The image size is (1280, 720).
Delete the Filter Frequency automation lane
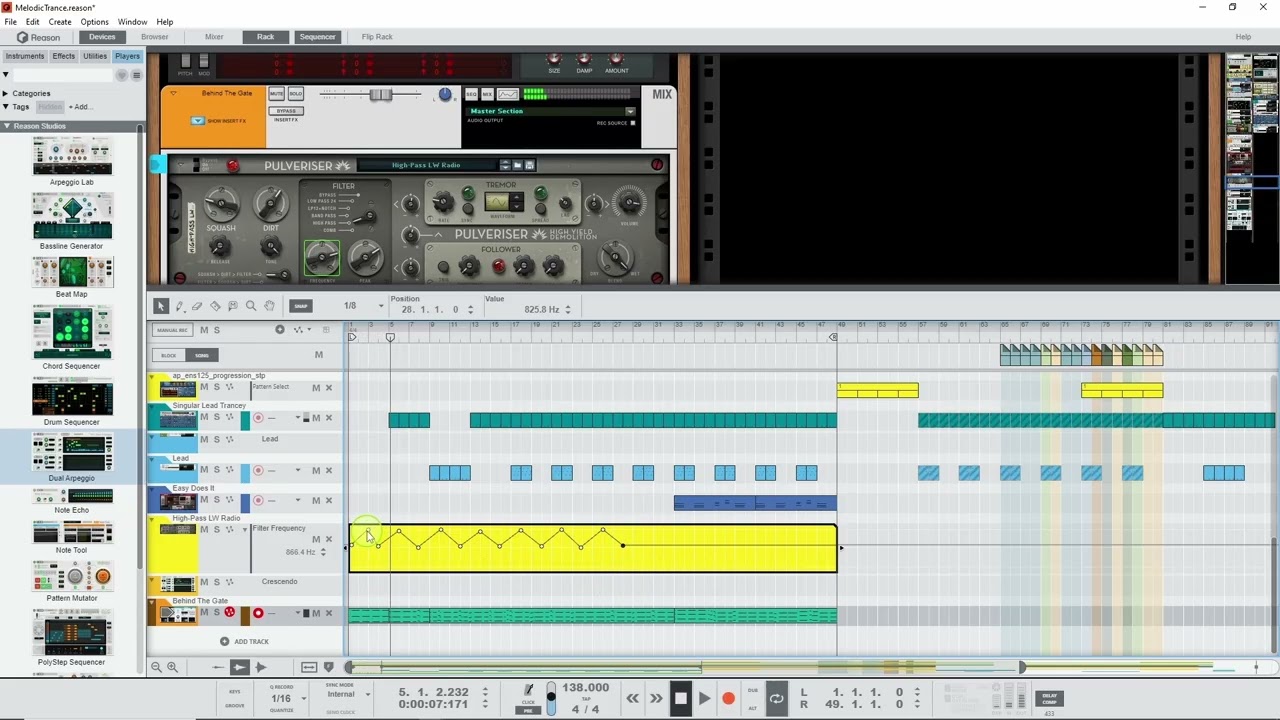click(328, 540)
